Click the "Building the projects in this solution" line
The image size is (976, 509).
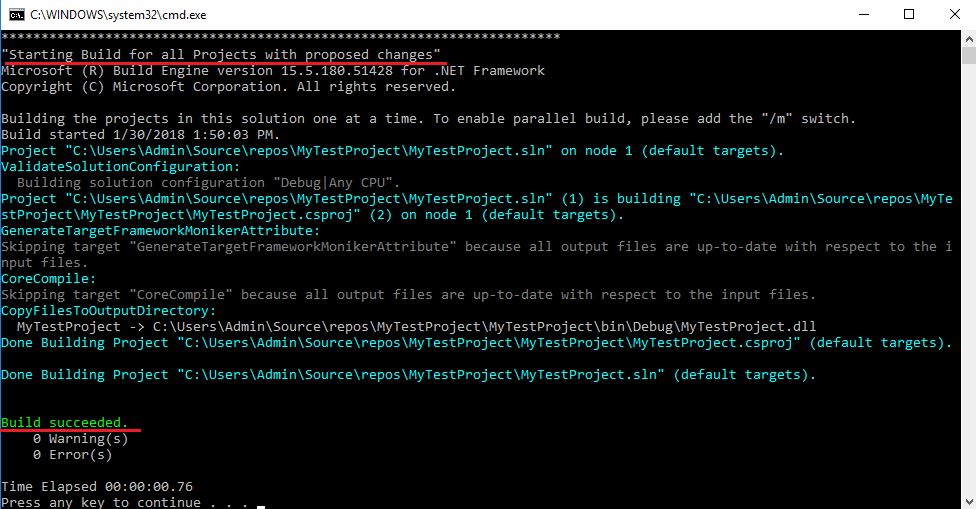click(428, 118)
